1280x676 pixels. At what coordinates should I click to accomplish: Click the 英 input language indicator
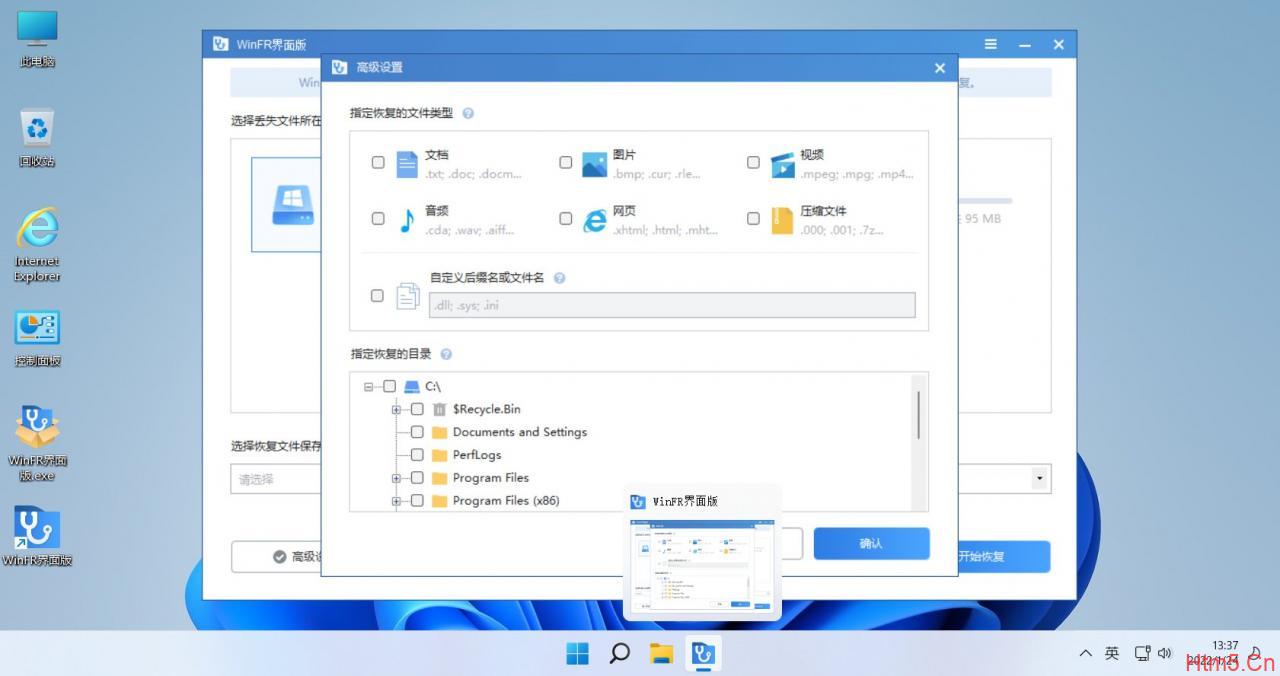[1112, 654]
